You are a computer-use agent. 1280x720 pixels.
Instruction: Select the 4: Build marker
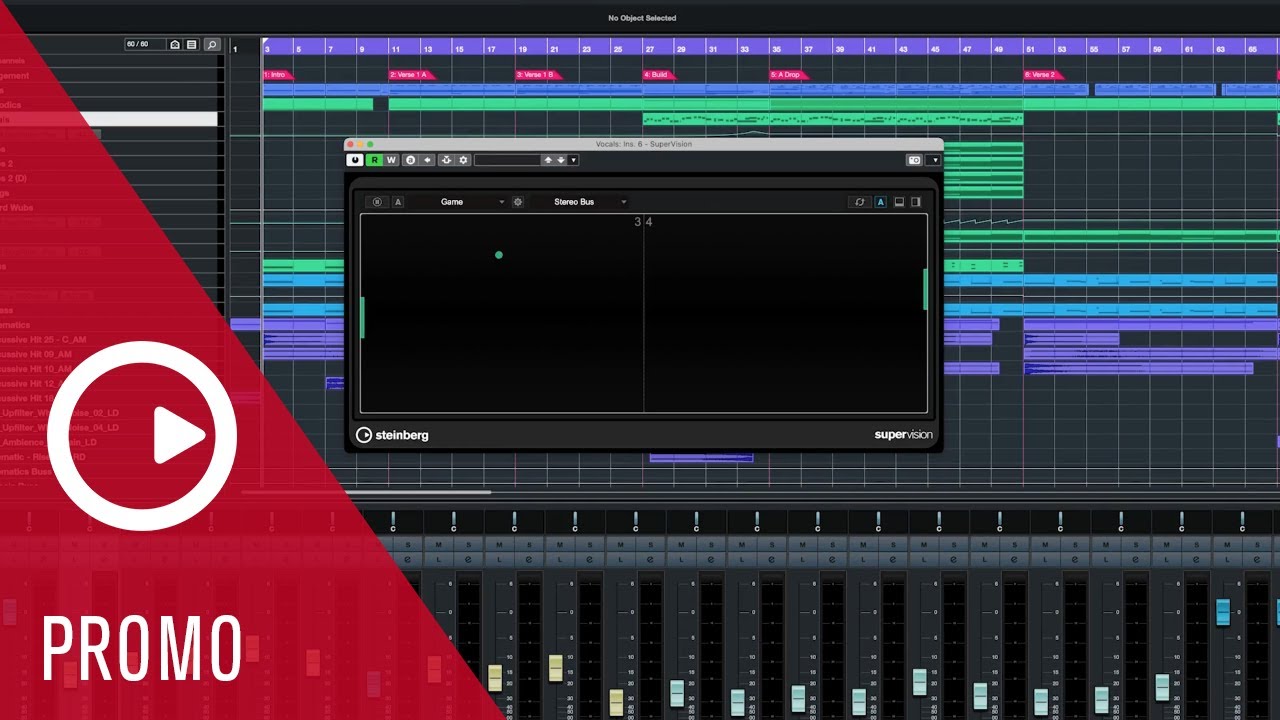point(658,75)
